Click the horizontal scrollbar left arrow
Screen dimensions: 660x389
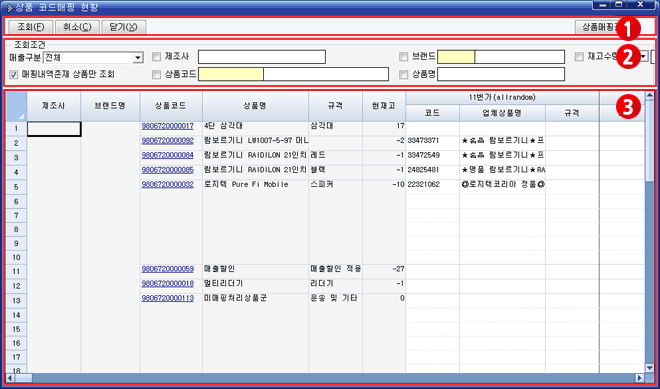(10, 378)
